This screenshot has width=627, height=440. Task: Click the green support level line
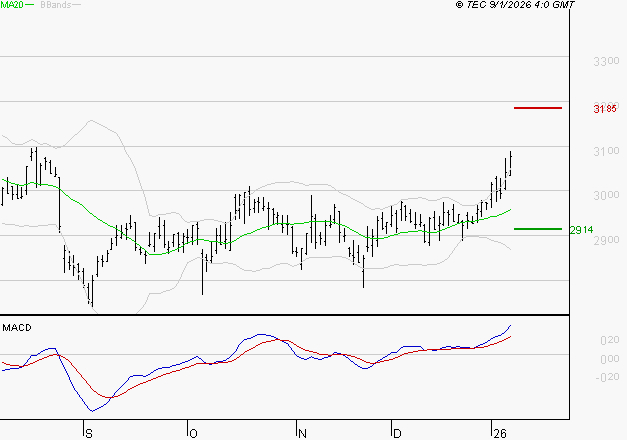click(538, 229)
